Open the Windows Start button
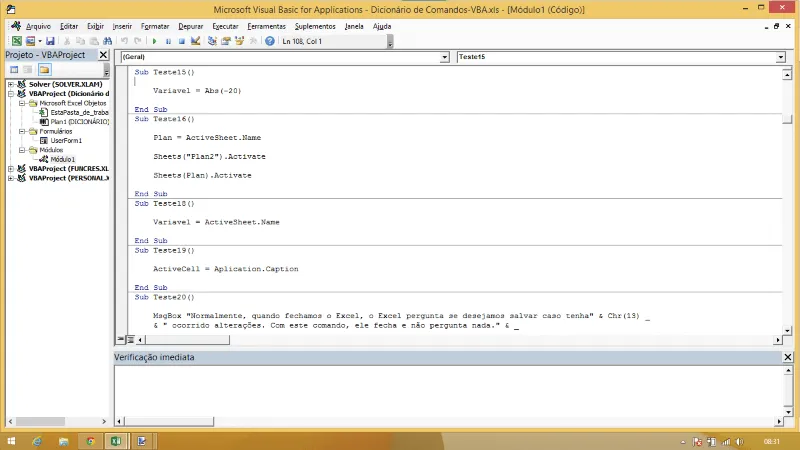The width and height of the screenshot is (800, 450). (x=11, y=441)
